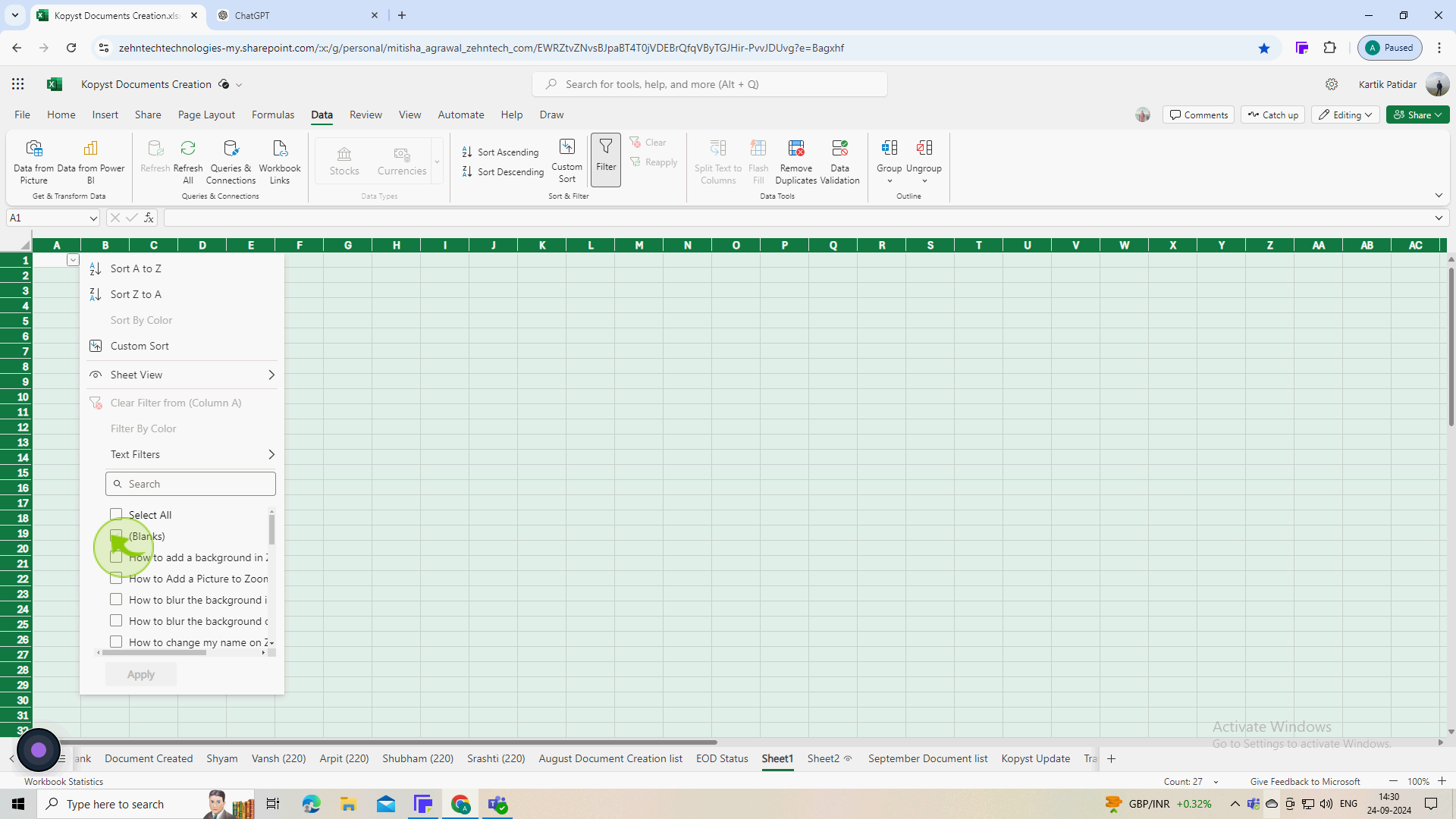Check 'How to add a background in' item
The height and width of the screenshot is (819, 1456).
click(116, 557)
